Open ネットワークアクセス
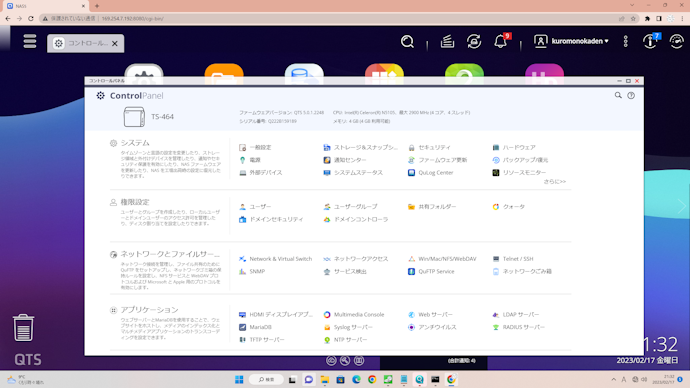The width and height of the screenshot is (690, 388). point(356,259)
